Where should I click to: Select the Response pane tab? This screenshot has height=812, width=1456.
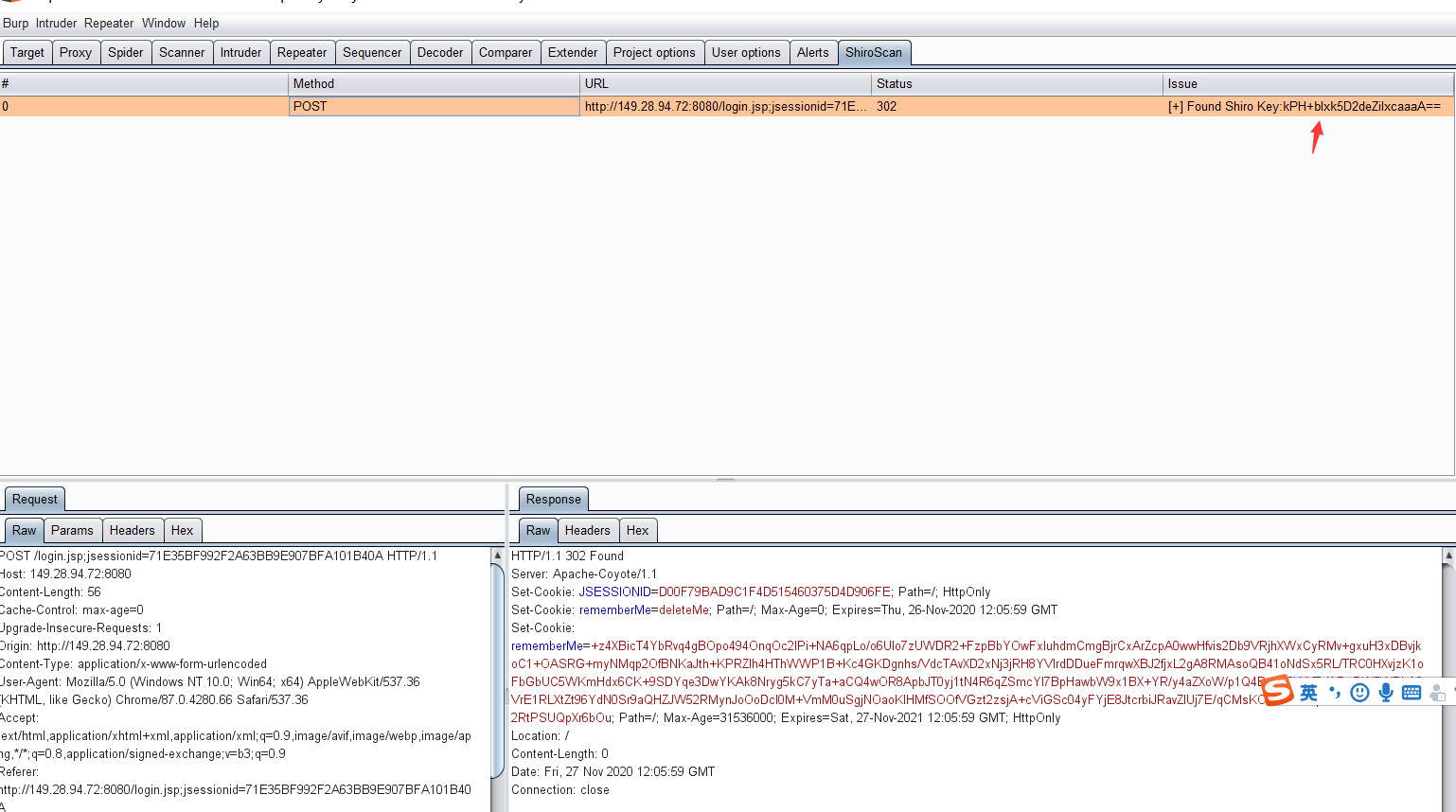point(554,499)
